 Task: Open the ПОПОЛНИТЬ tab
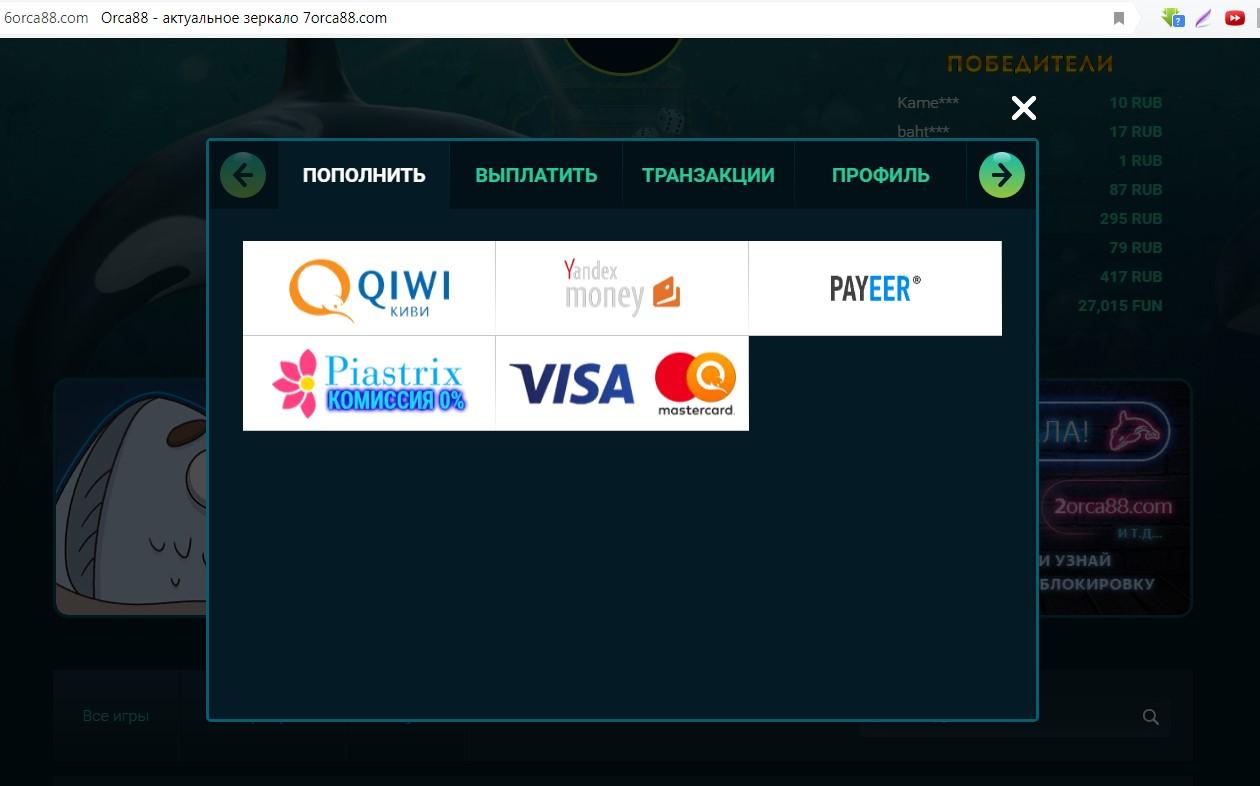point(364,175)
